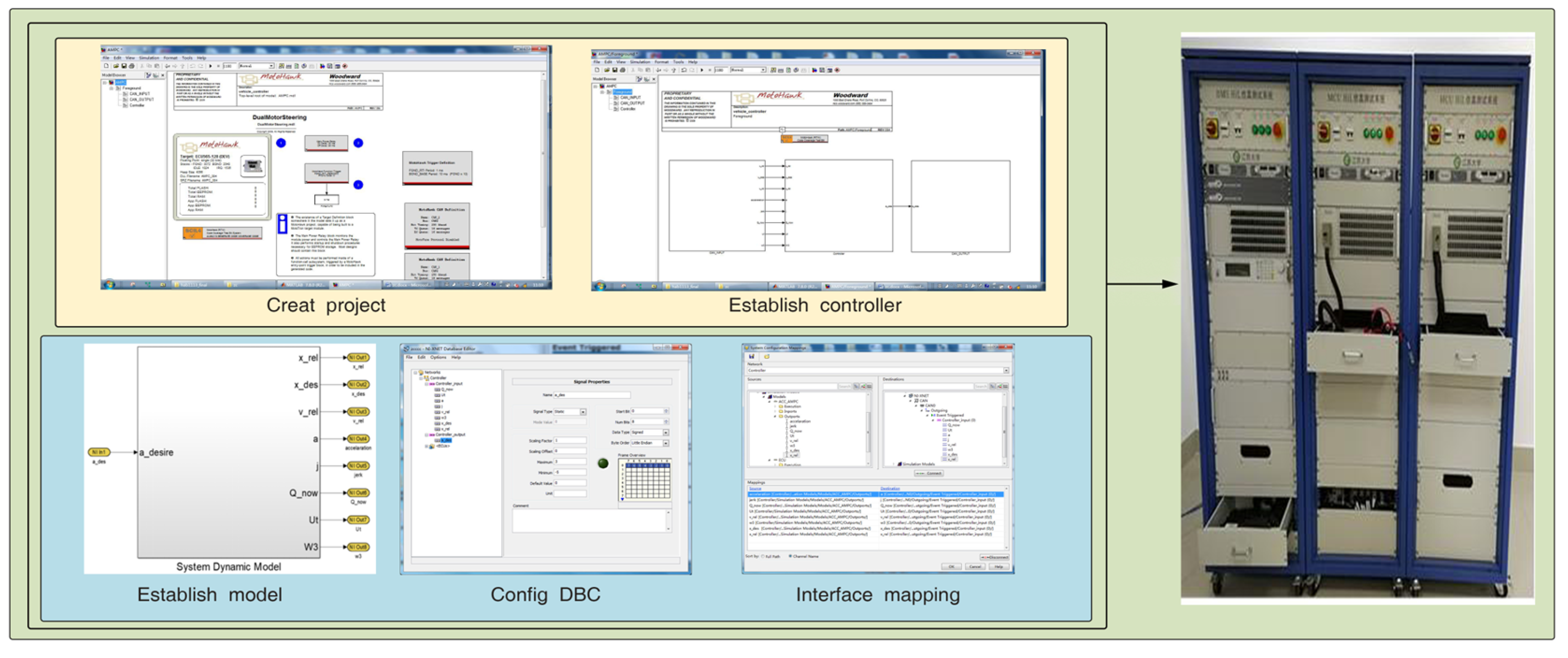
Task: Click the Windows Start orb on the left taskbar
Action: click(x=109, y=285)
